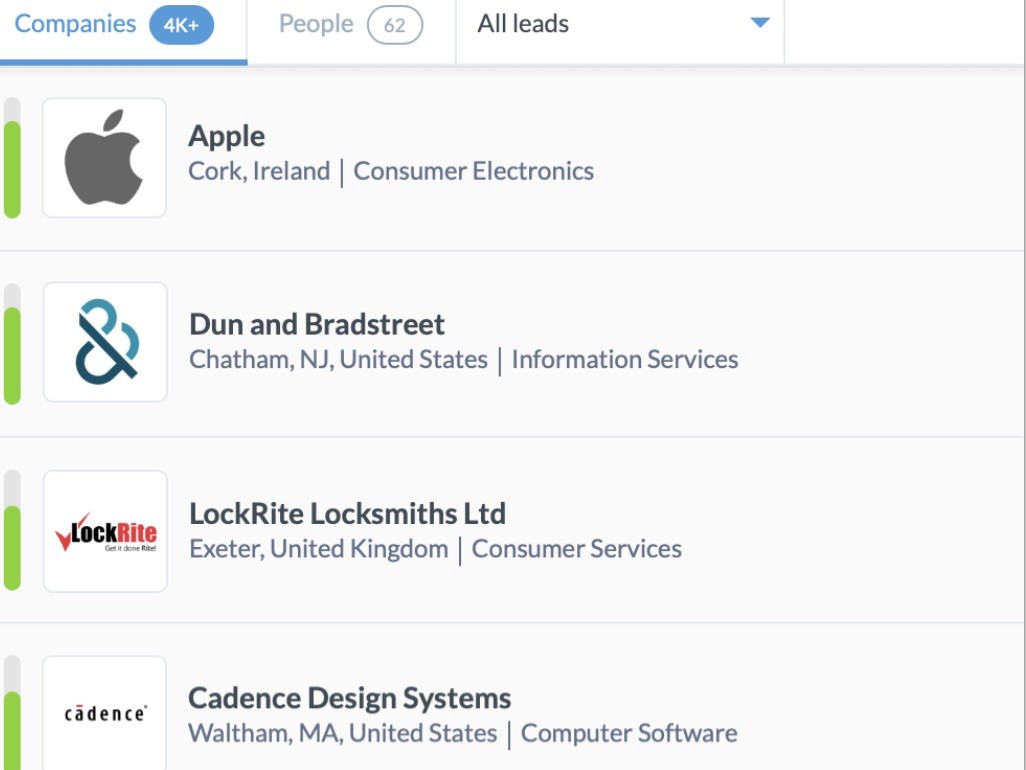The height and width of the screenshot is (770, 1026).
Task: Click Dun and Bradstreet's green score bar
Action: tap(12, 354)
